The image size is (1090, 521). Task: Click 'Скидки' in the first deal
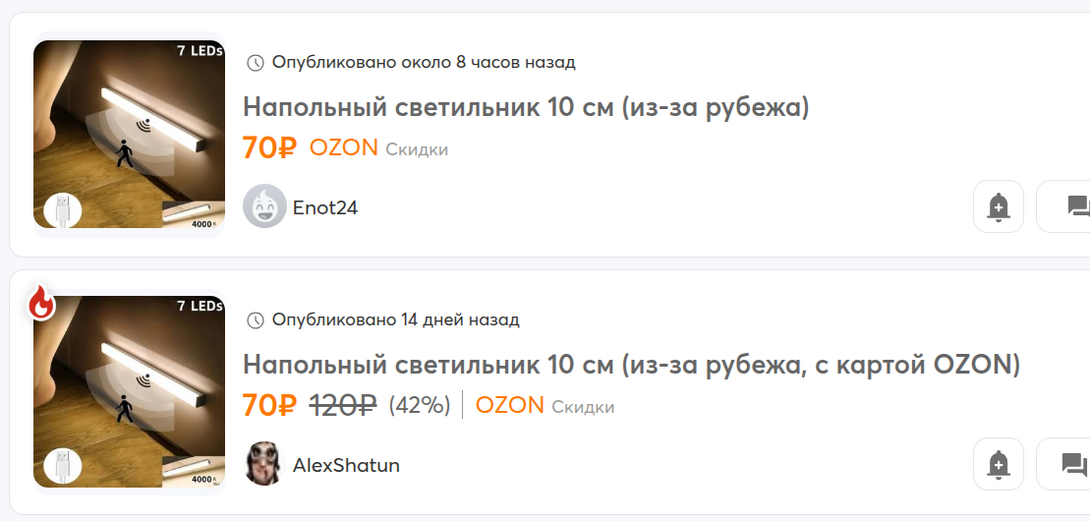tap(417, 150)
